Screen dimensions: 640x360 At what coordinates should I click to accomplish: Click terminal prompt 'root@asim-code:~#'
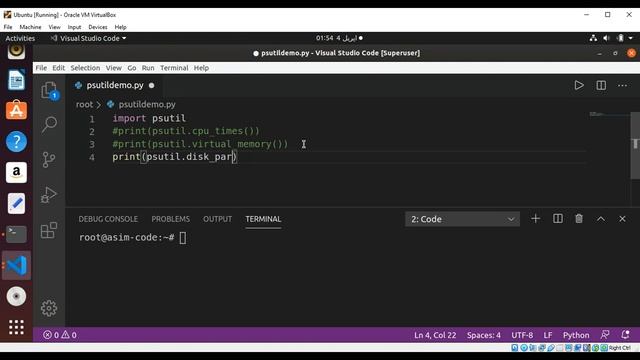pyautogui.click(x=127, y=238)
